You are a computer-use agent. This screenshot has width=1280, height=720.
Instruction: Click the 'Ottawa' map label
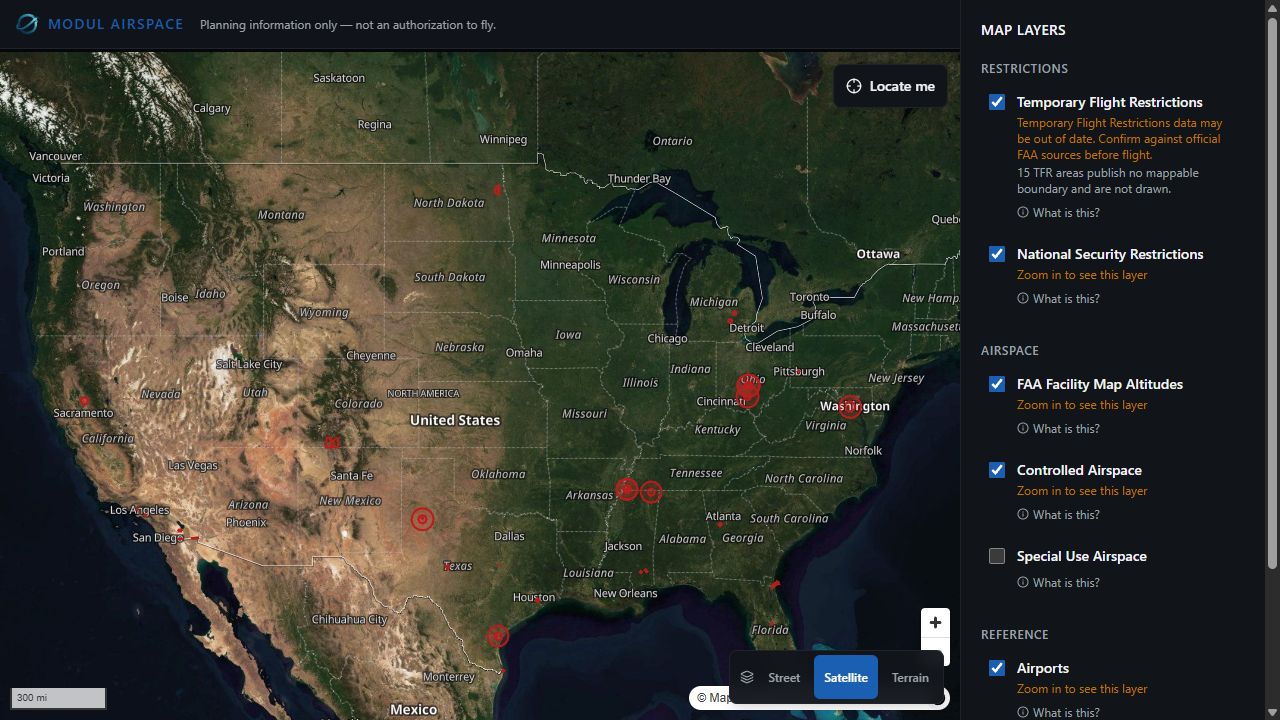coord(878,254)
